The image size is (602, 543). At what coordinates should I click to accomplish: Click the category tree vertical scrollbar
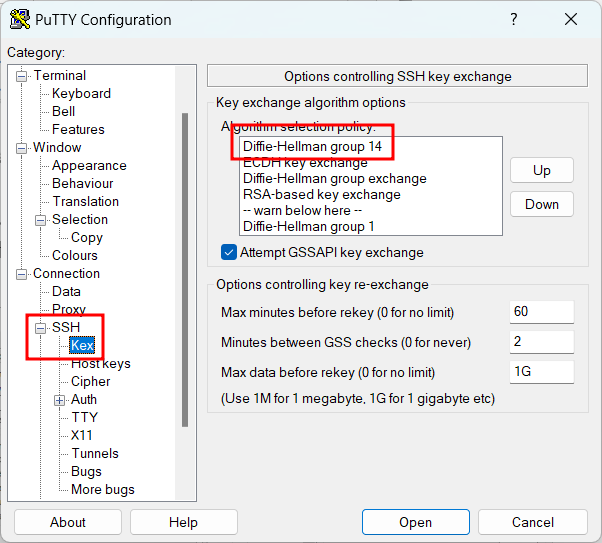185,270
